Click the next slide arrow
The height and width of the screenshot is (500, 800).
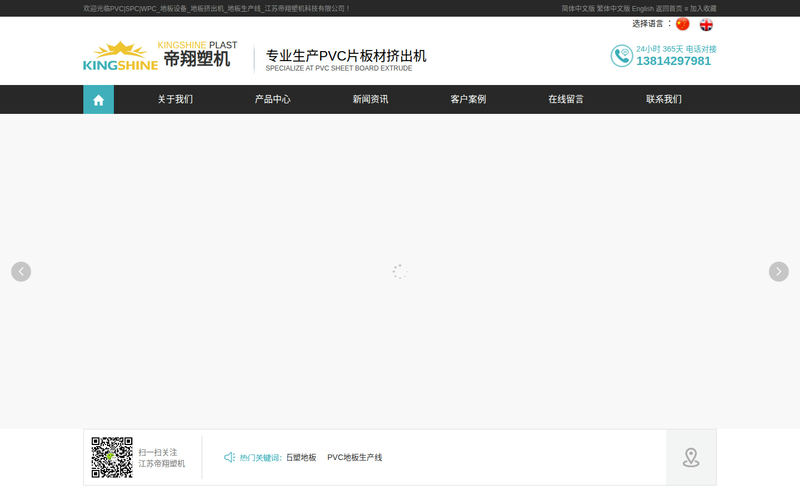tap(779, 271)
